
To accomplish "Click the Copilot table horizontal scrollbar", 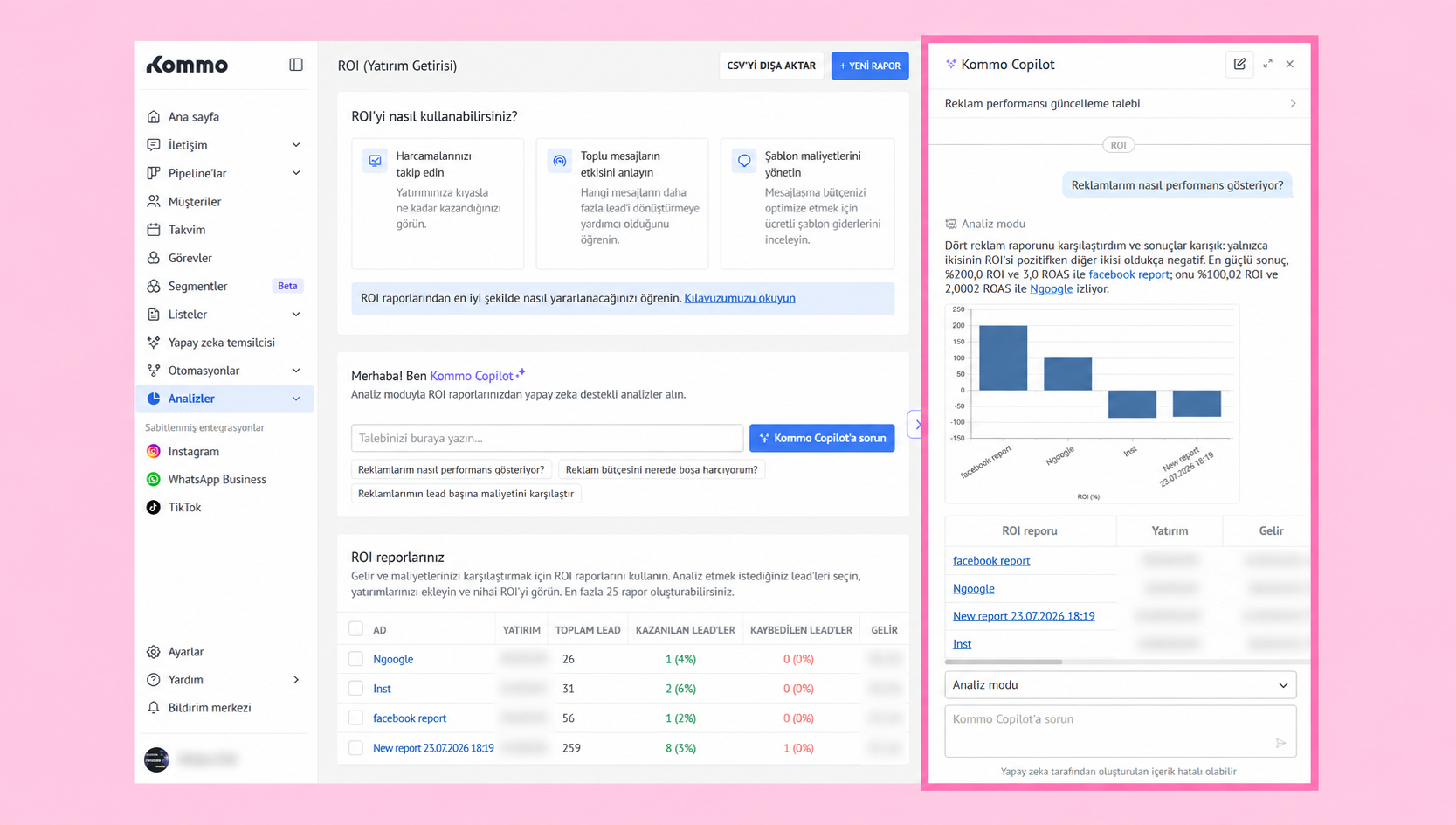I will point(1004,662).
